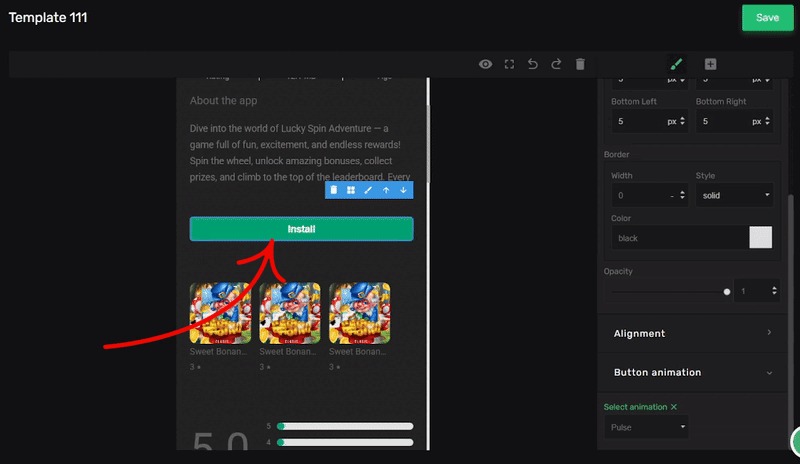Image resolution: width=800 pixels, height=464 pixels.
Task: Click the preview eye icon in toolbar
Action: click(485, 64)
